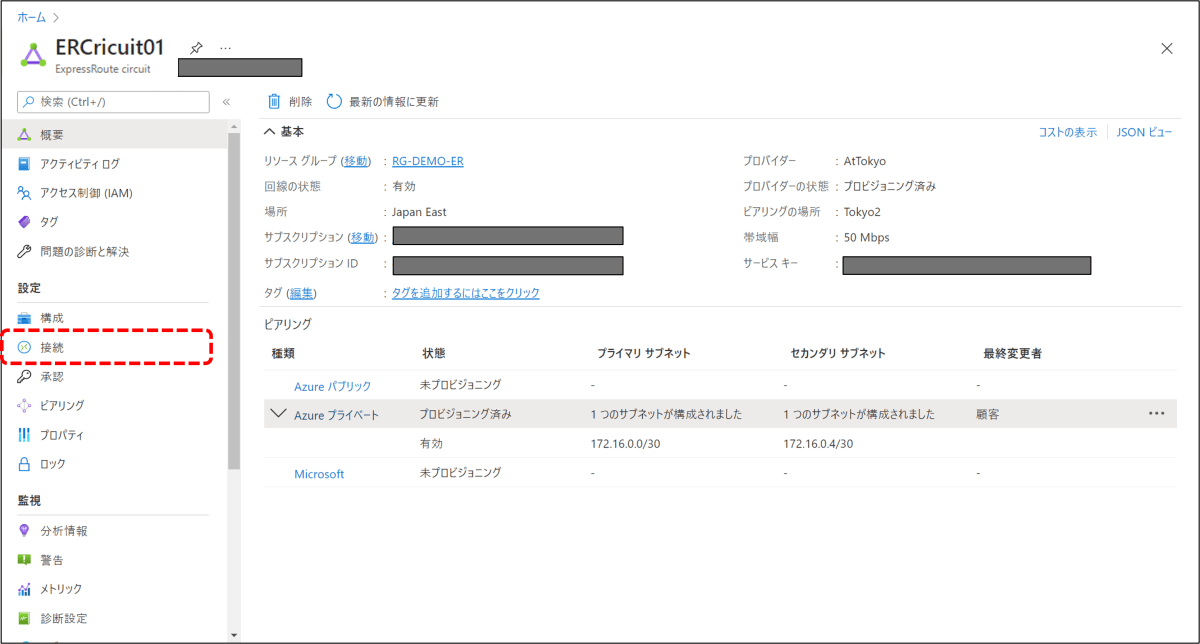Open the 概要 menu item
Viewport: 1200px width, 644px height.
click(114, 135)
